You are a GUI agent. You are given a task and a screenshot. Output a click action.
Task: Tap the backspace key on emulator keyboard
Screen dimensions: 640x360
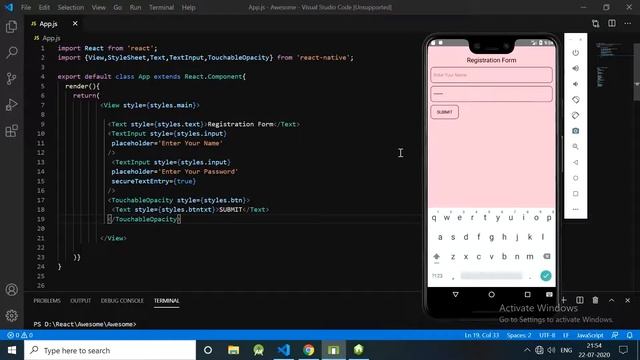pyautogui.click(x=547, y=256)
